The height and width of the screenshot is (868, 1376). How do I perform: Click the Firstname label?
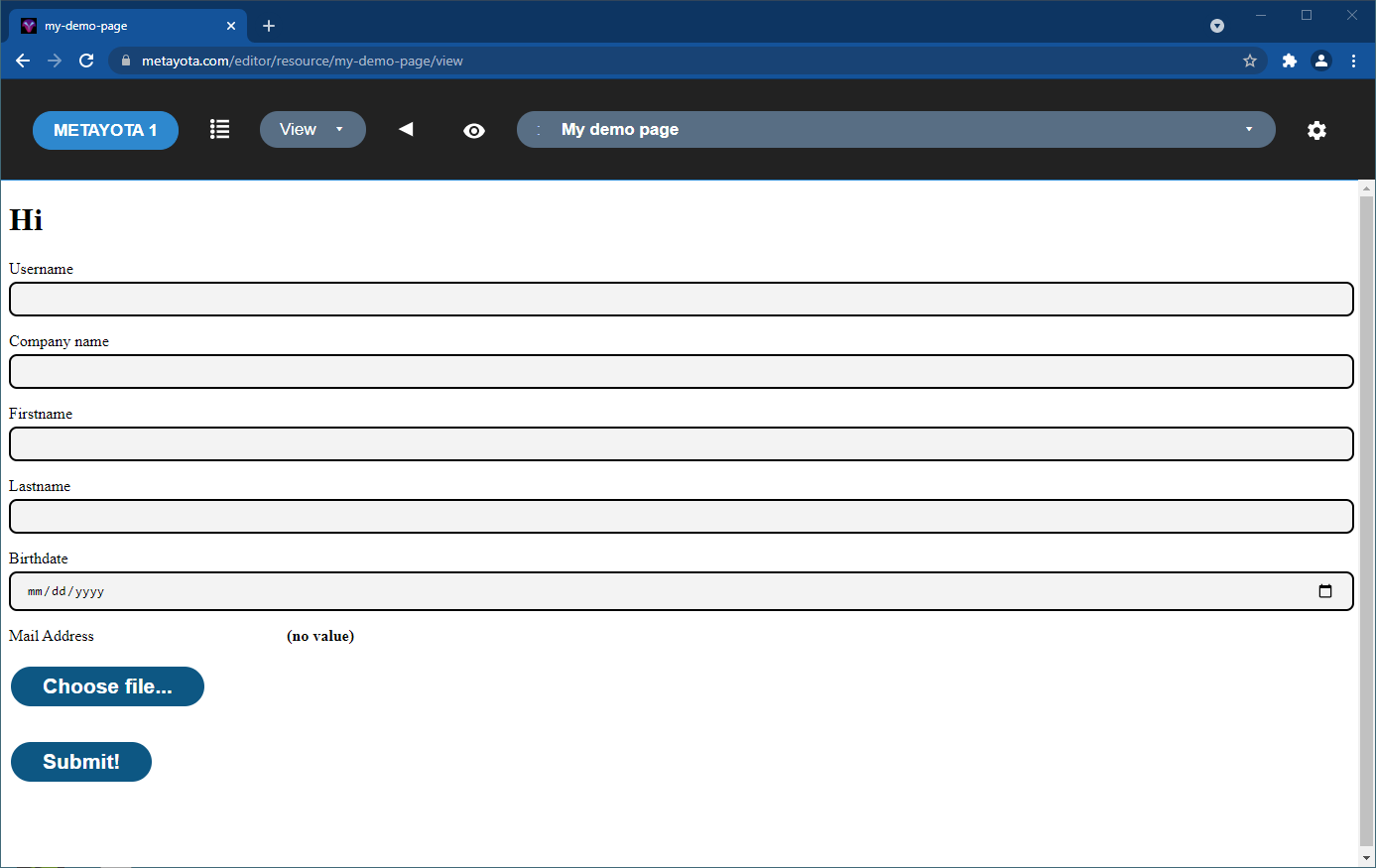[x=41, y=414]
